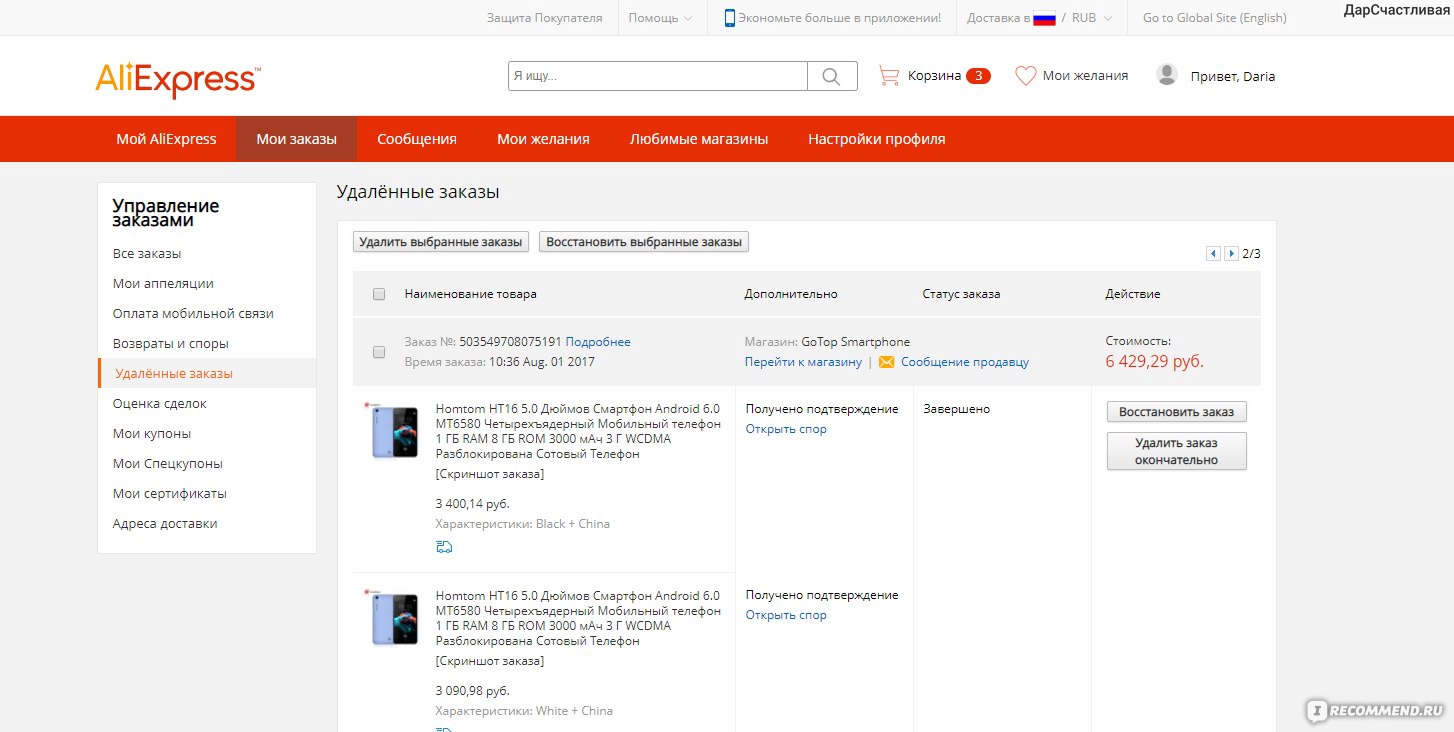Click the search magnifier button

pos(832,76)
